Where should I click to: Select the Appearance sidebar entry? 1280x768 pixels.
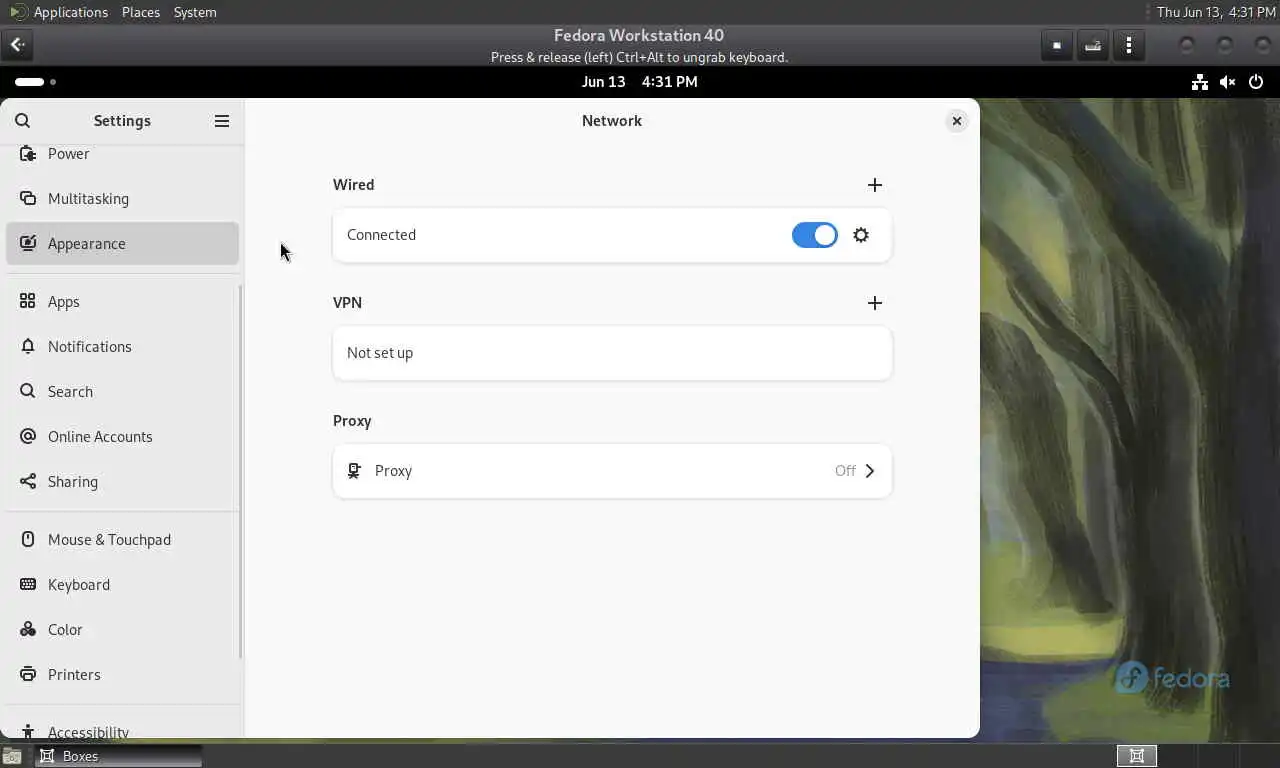point(123,244)
